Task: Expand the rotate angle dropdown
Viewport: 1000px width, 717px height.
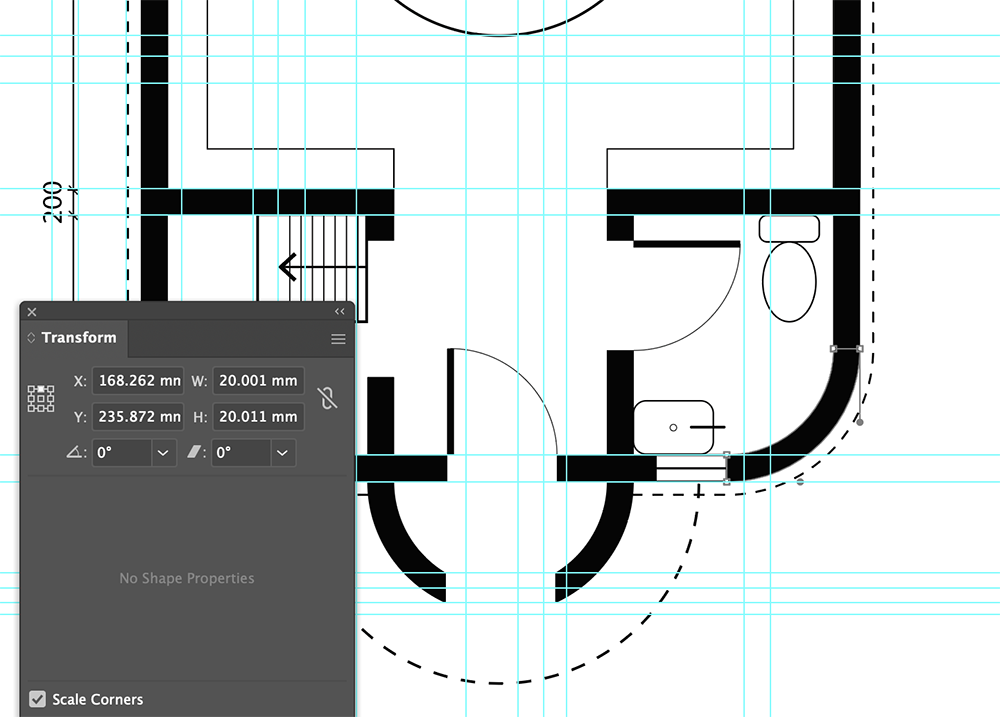Action: coord(163,453)
